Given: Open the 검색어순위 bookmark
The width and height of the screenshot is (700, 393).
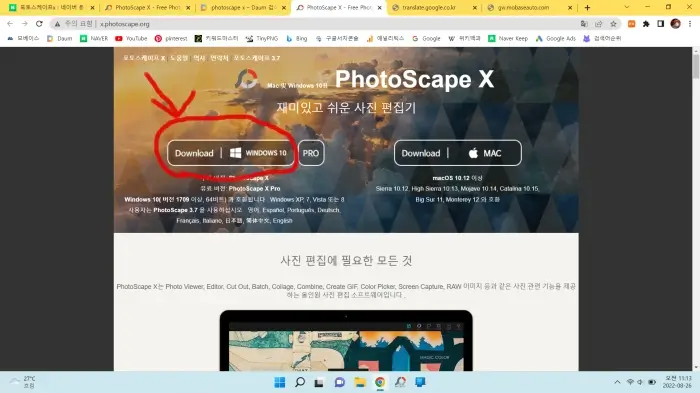Looking at the screenshot, I should pos(602,38).
